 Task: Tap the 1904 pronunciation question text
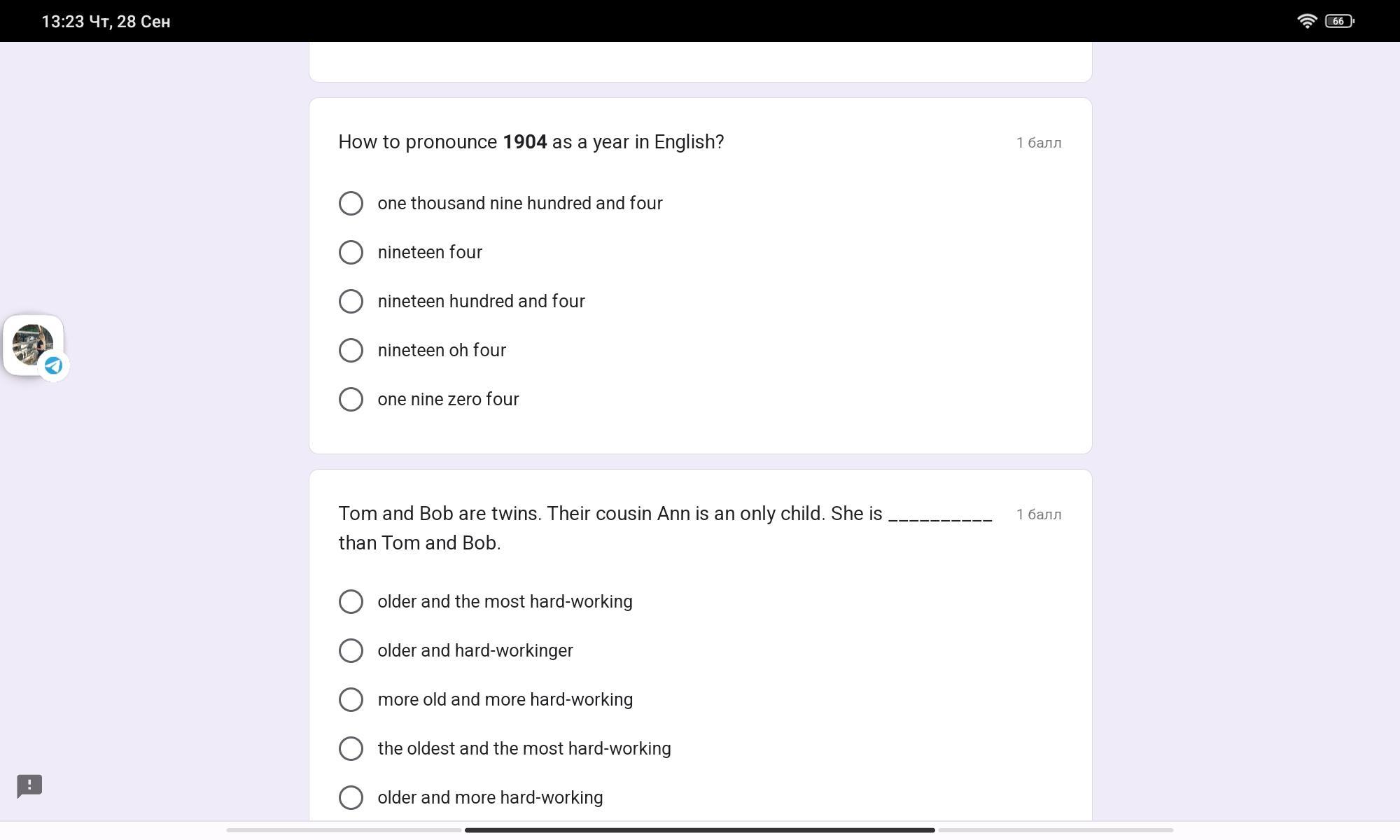coord(531,142)
